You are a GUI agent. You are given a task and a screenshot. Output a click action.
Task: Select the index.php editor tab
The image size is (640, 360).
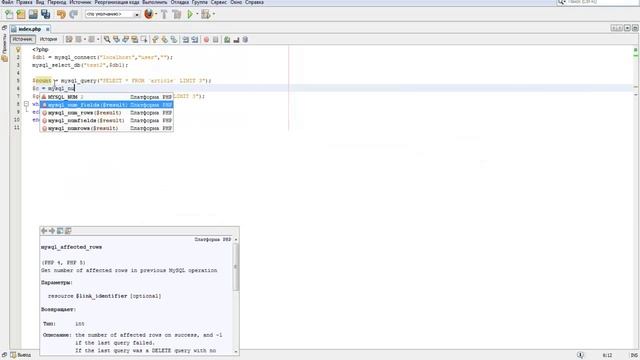pyautogui.click(x=29, y=29)
